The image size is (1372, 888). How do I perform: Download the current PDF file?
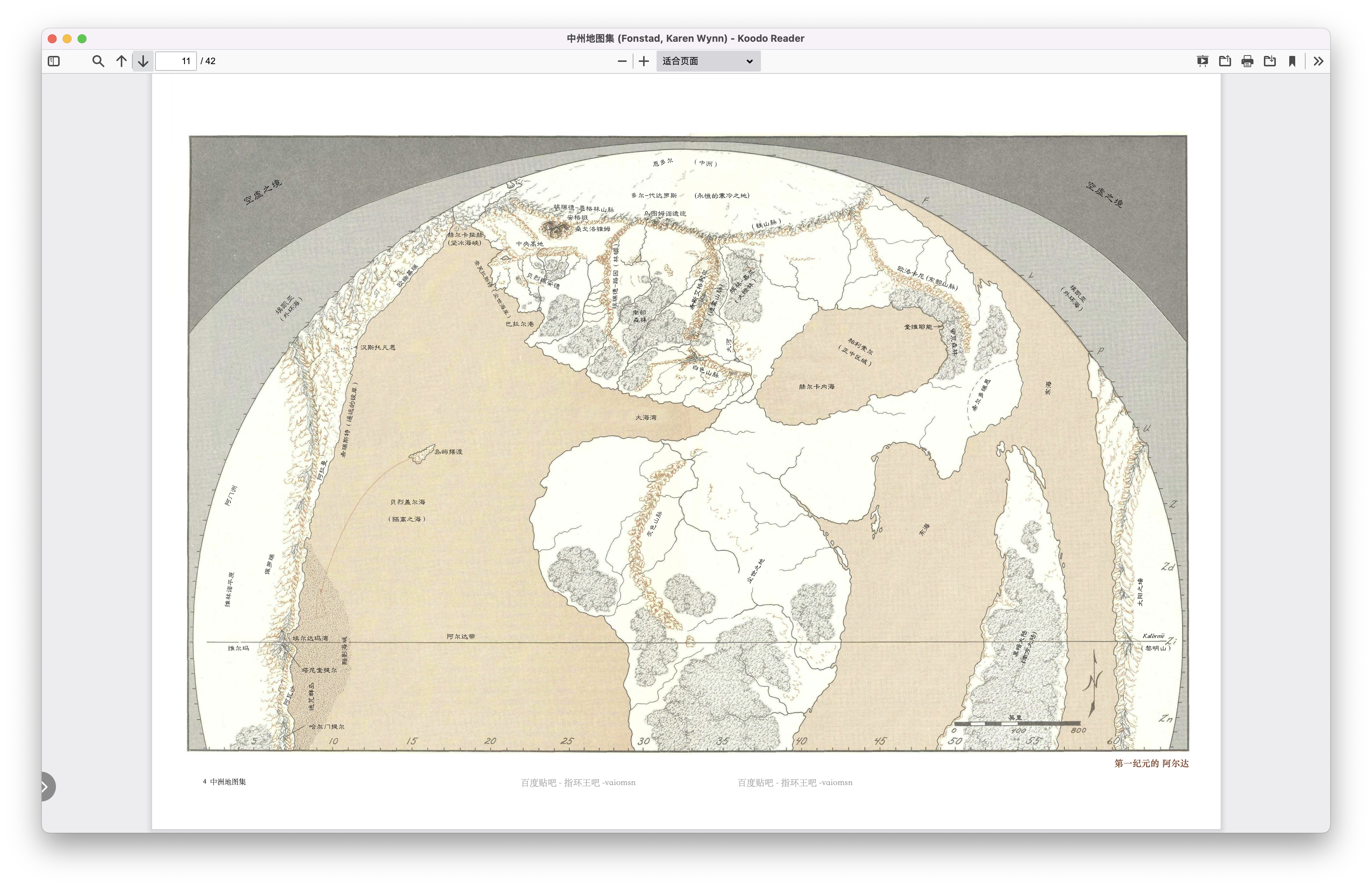pyautogui.click(x=1270, y=61)
